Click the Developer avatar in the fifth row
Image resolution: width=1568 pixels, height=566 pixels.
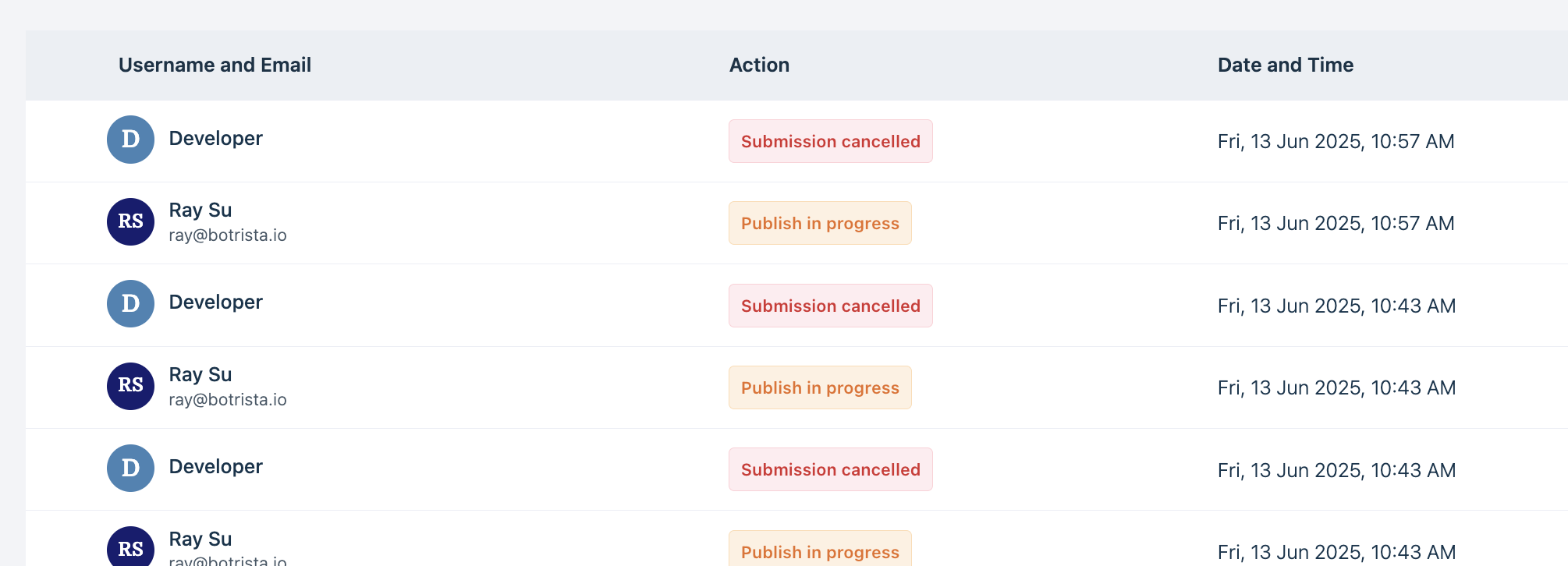click(x=130, y=468)
